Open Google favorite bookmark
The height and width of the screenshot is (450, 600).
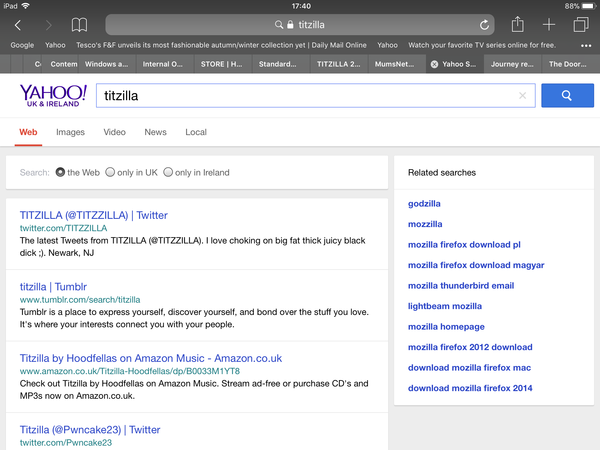22,45
